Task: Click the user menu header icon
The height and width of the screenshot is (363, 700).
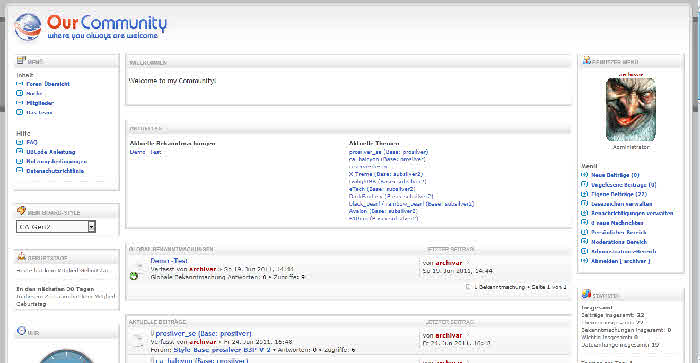Action: coord(587,60)
